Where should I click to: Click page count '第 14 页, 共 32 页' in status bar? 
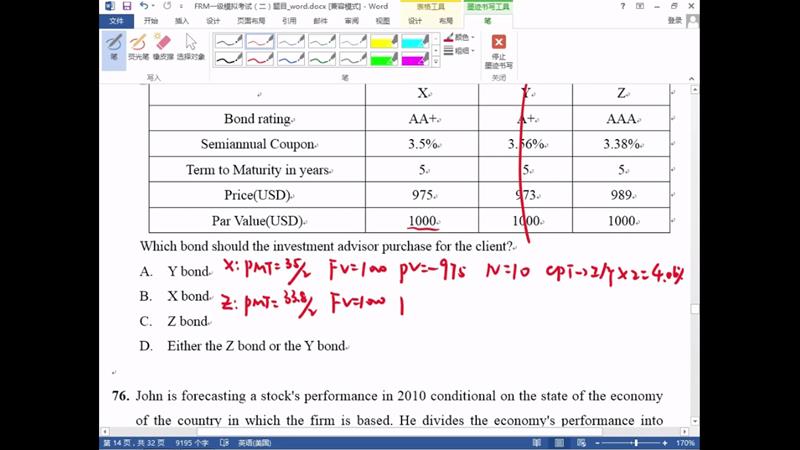pyautogui.click(x=134, y=443)
